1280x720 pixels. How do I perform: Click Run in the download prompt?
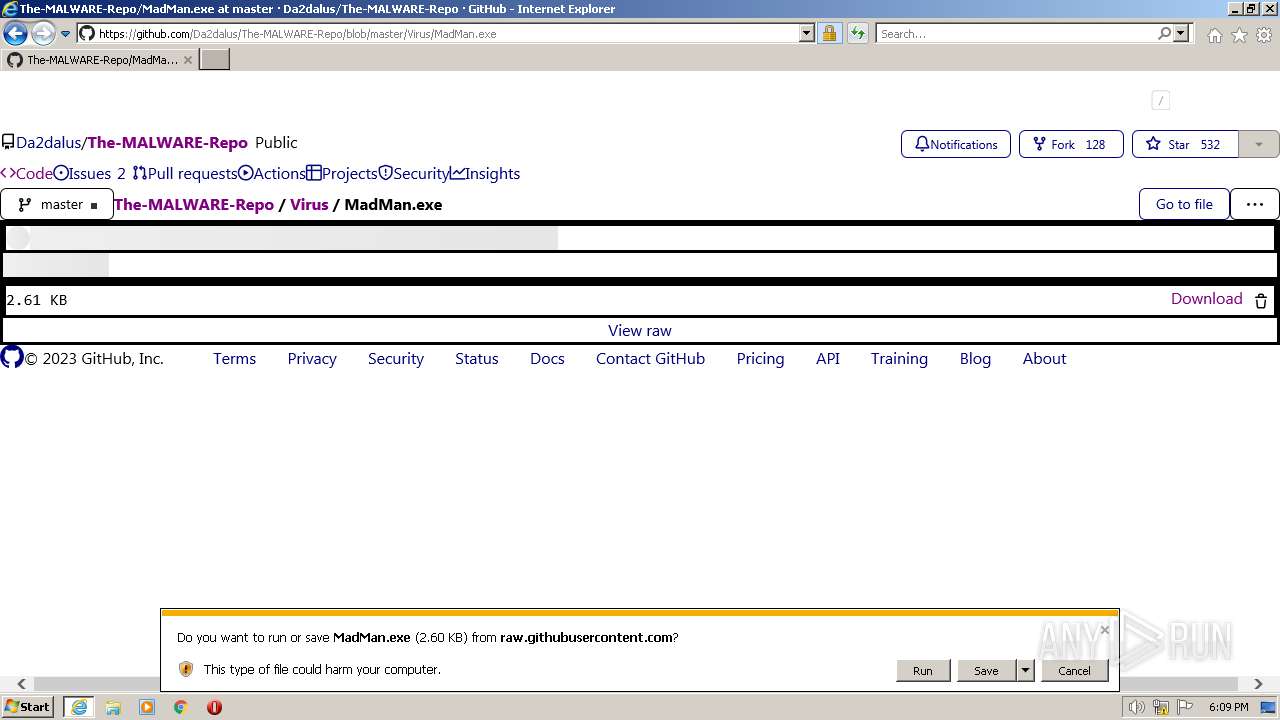click(923, 671)
